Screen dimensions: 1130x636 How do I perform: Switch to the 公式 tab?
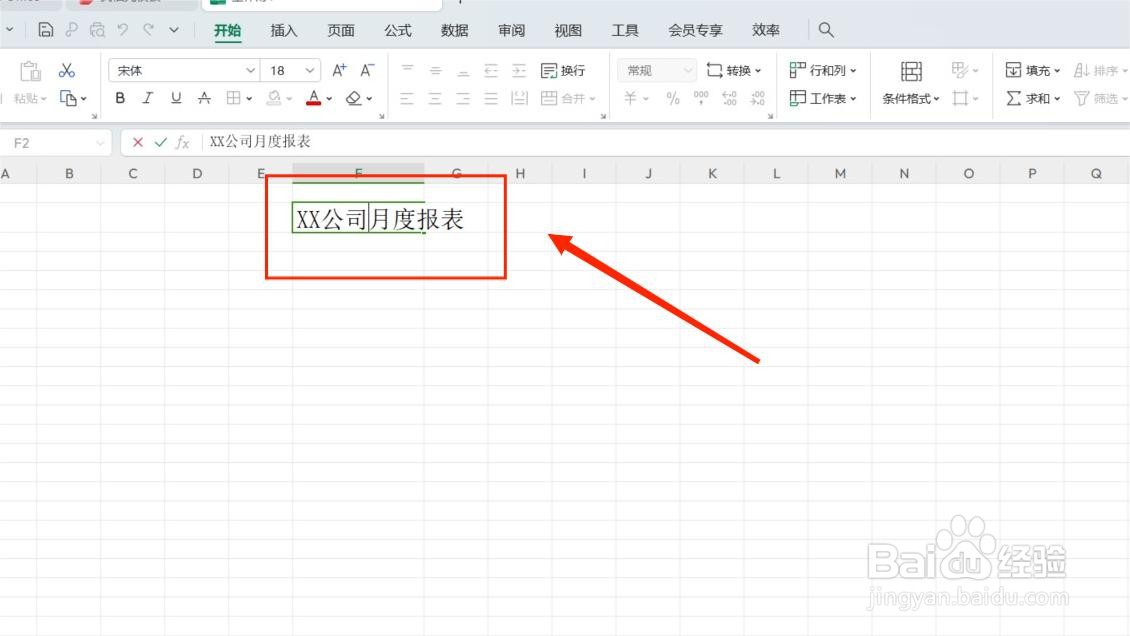tap(397, 30)
